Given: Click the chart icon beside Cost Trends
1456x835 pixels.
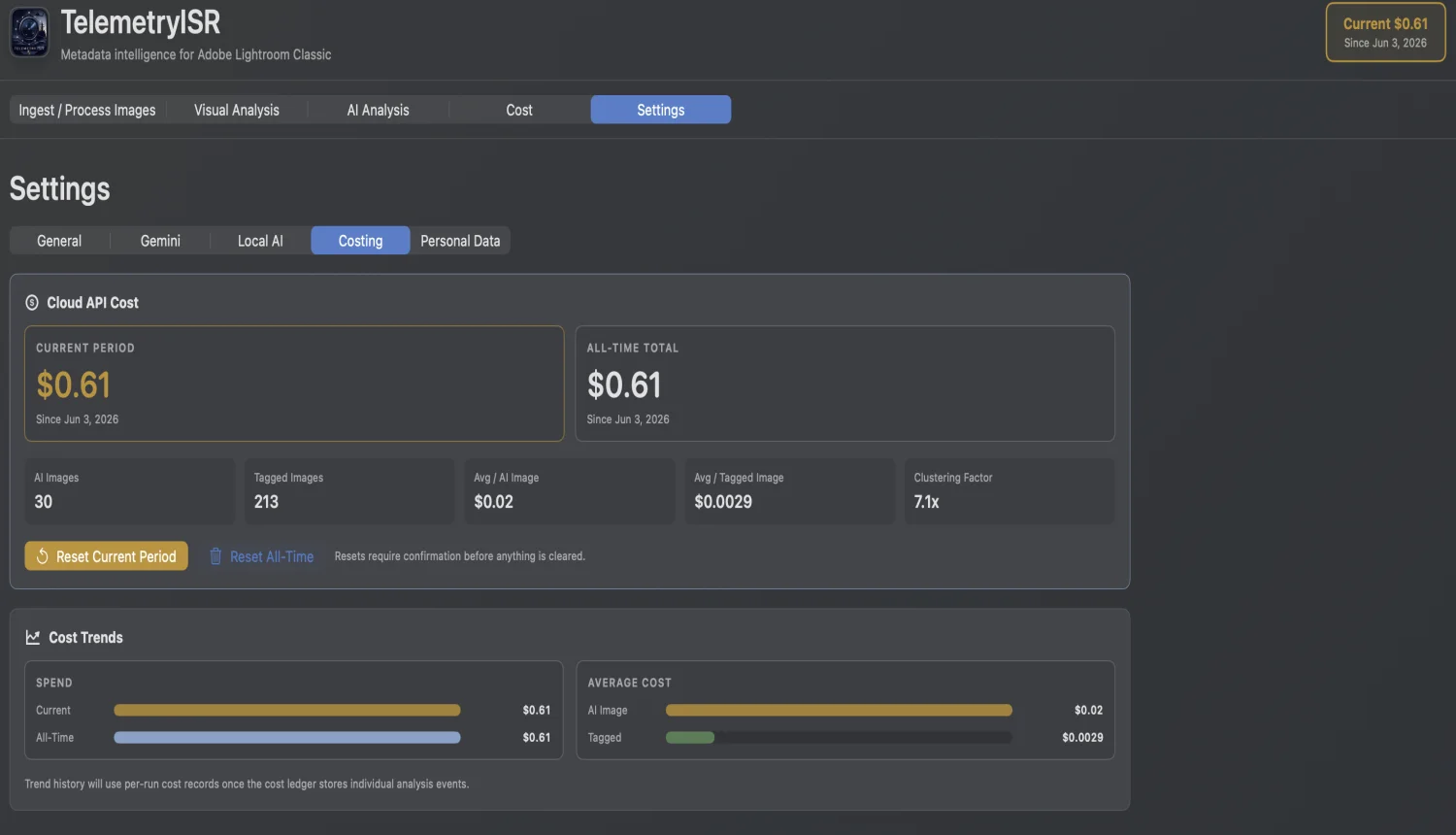Looking at the screenshot, I should pos(33,638).
